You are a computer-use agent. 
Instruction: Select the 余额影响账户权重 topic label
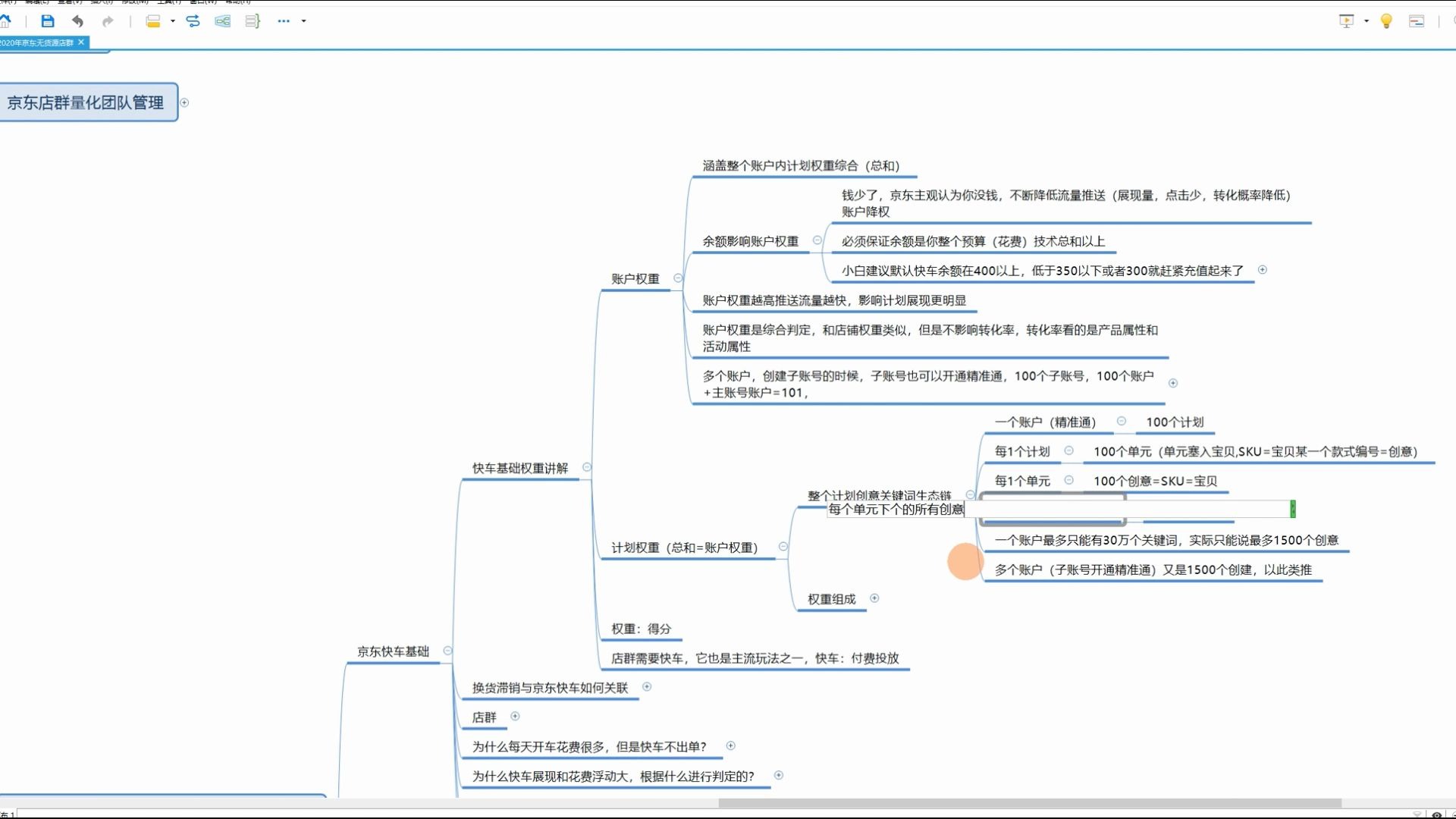[x=750, y=241]
